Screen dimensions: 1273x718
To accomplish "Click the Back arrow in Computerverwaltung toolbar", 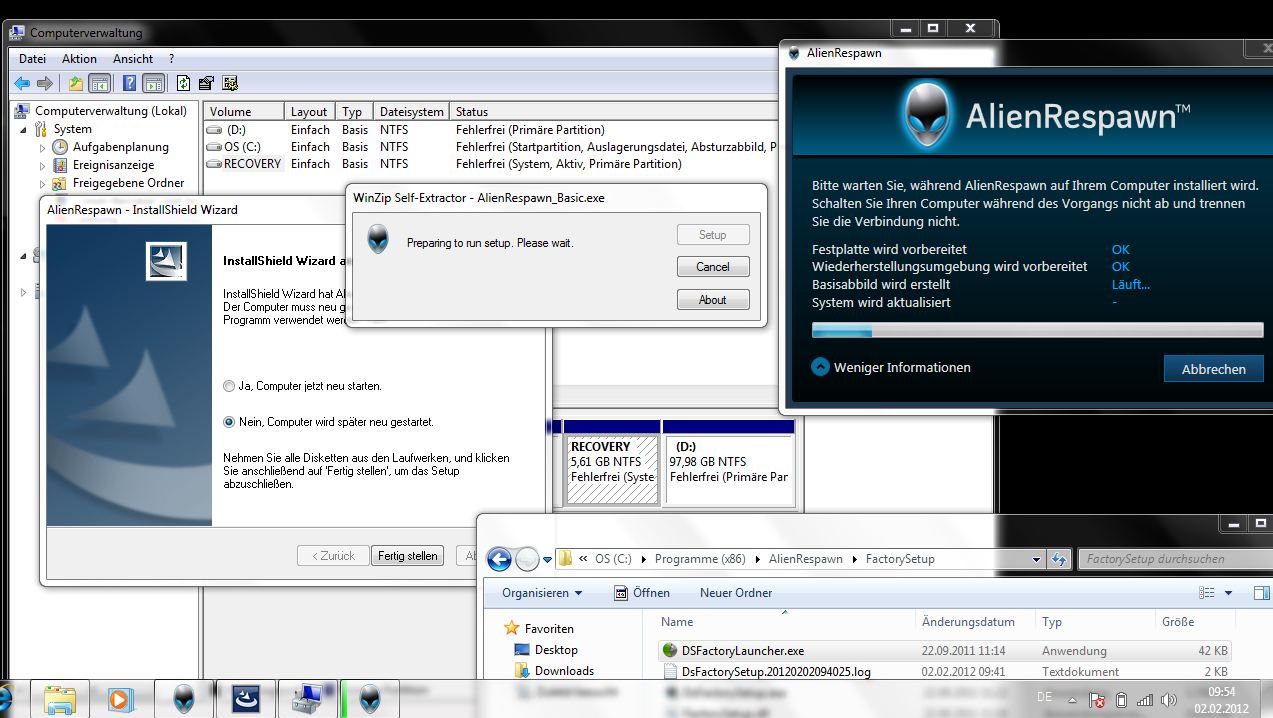I will click(x=22, y=84).
